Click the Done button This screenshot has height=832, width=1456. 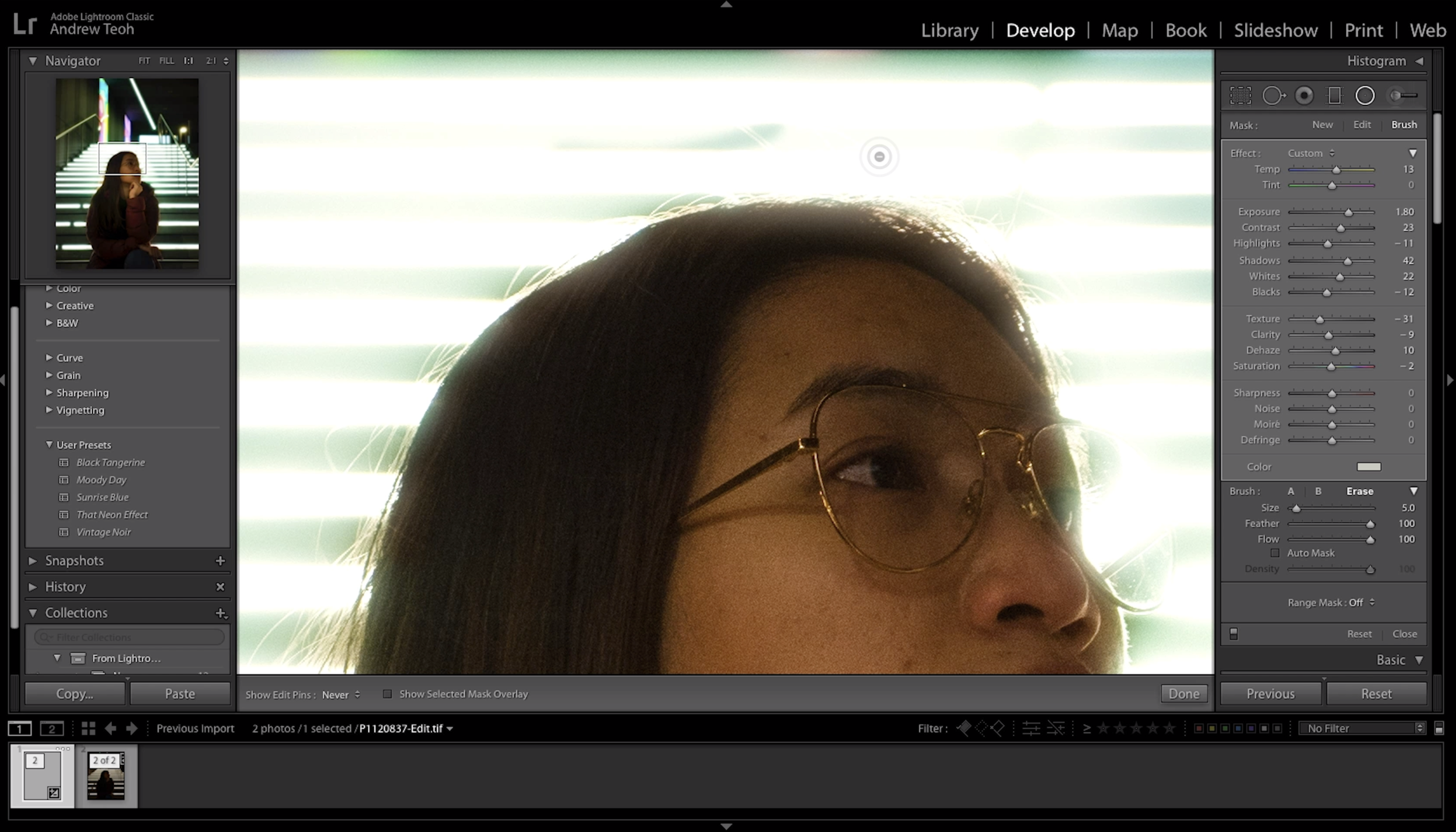(1183, 693)
